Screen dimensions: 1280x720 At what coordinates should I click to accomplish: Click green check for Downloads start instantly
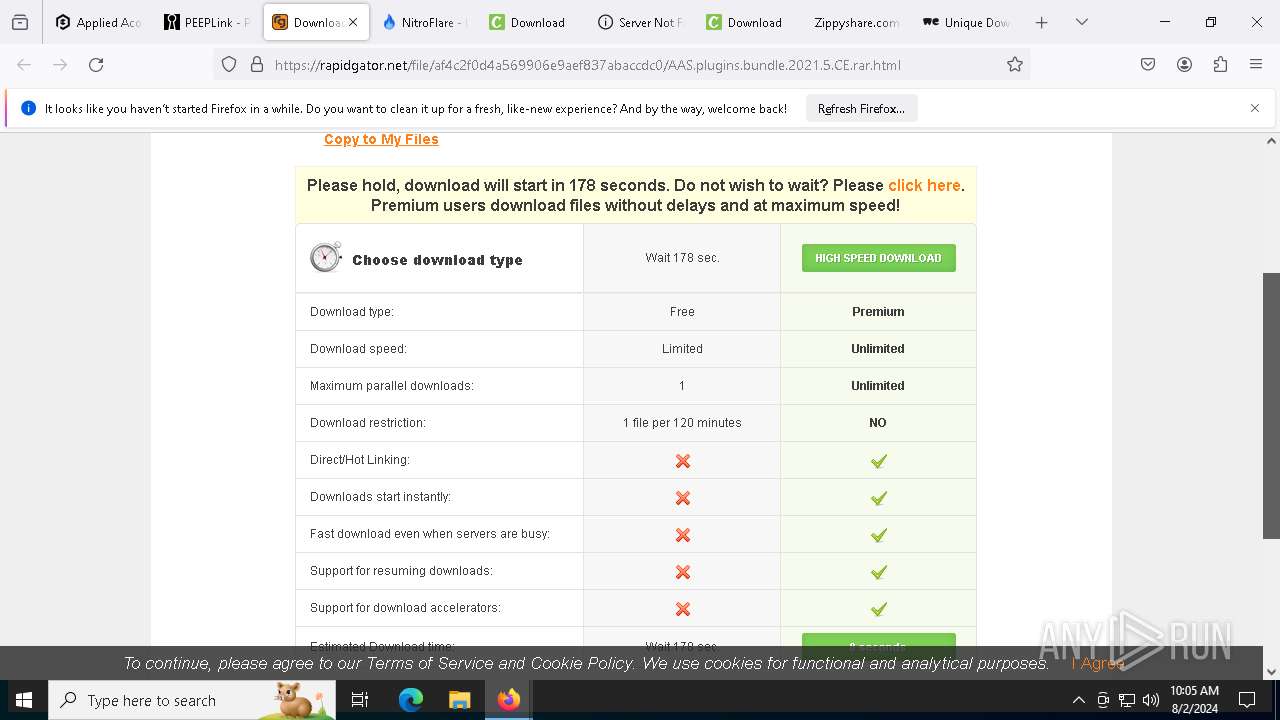878,498
